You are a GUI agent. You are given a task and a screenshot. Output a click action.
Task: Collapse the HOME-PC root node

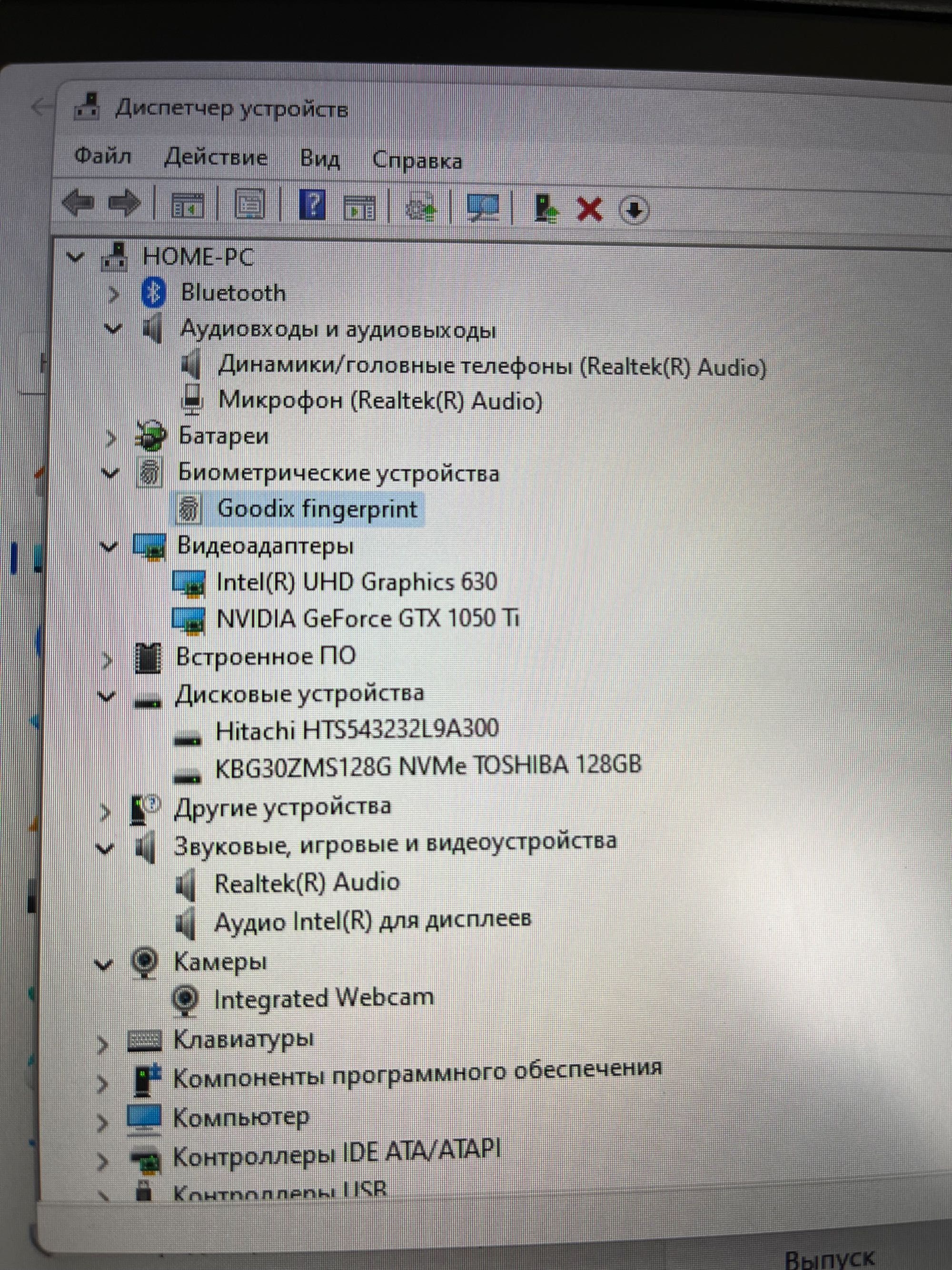(x=74, y=257)
